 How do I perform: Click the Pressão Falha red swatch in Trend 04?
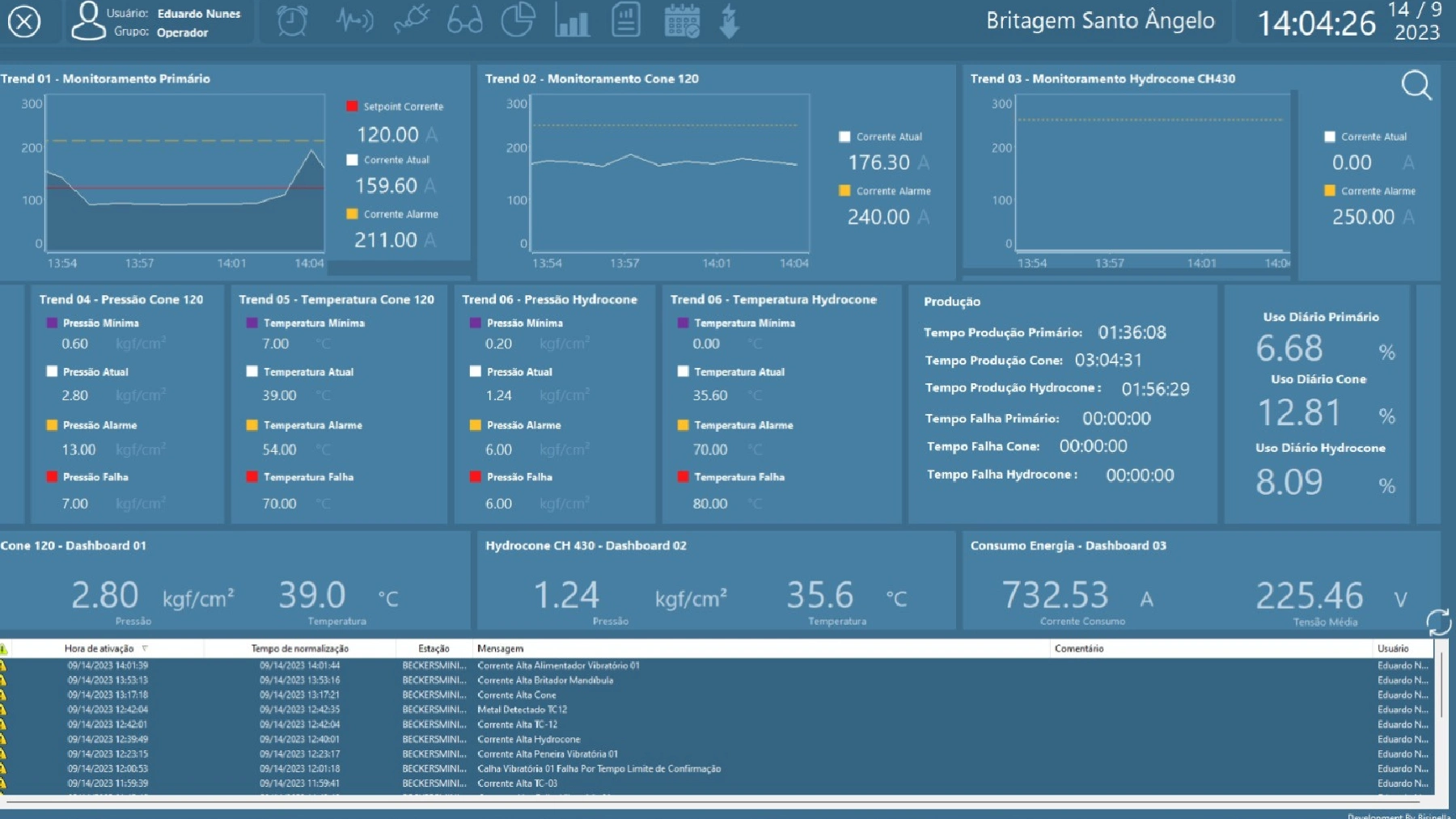pyautogui.click(x=52, y=477)
